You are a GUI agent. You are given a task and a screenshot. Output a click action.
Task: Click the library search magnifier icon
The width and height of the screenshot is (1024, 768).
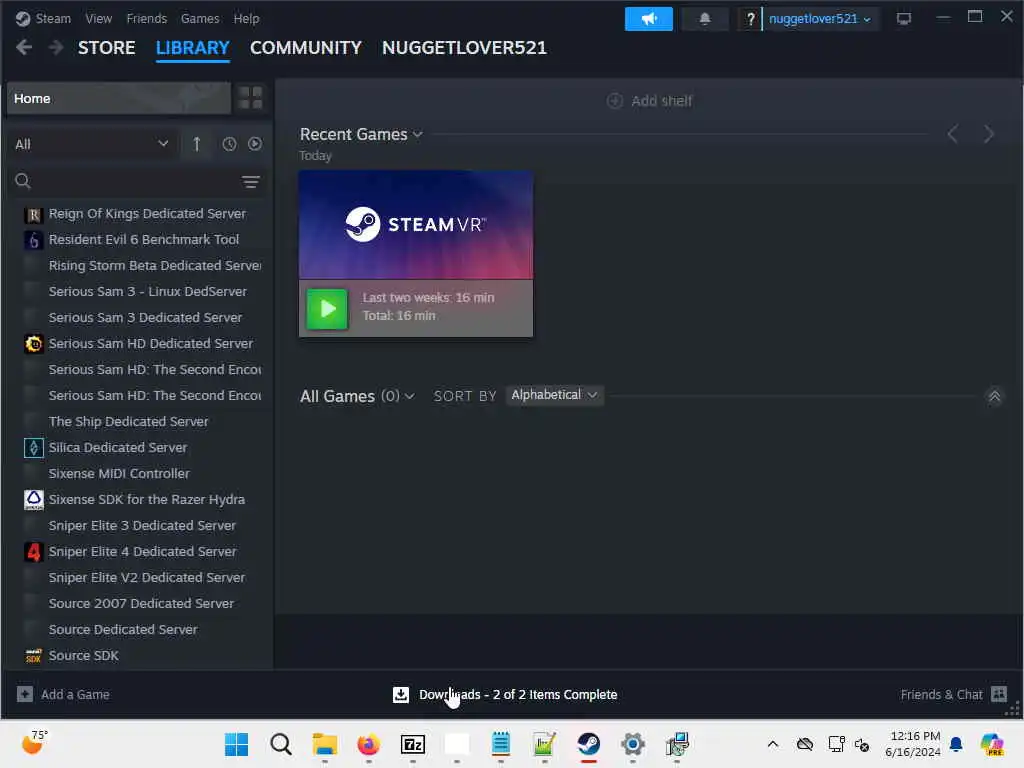pyautogui.click(x=23, y=181)
